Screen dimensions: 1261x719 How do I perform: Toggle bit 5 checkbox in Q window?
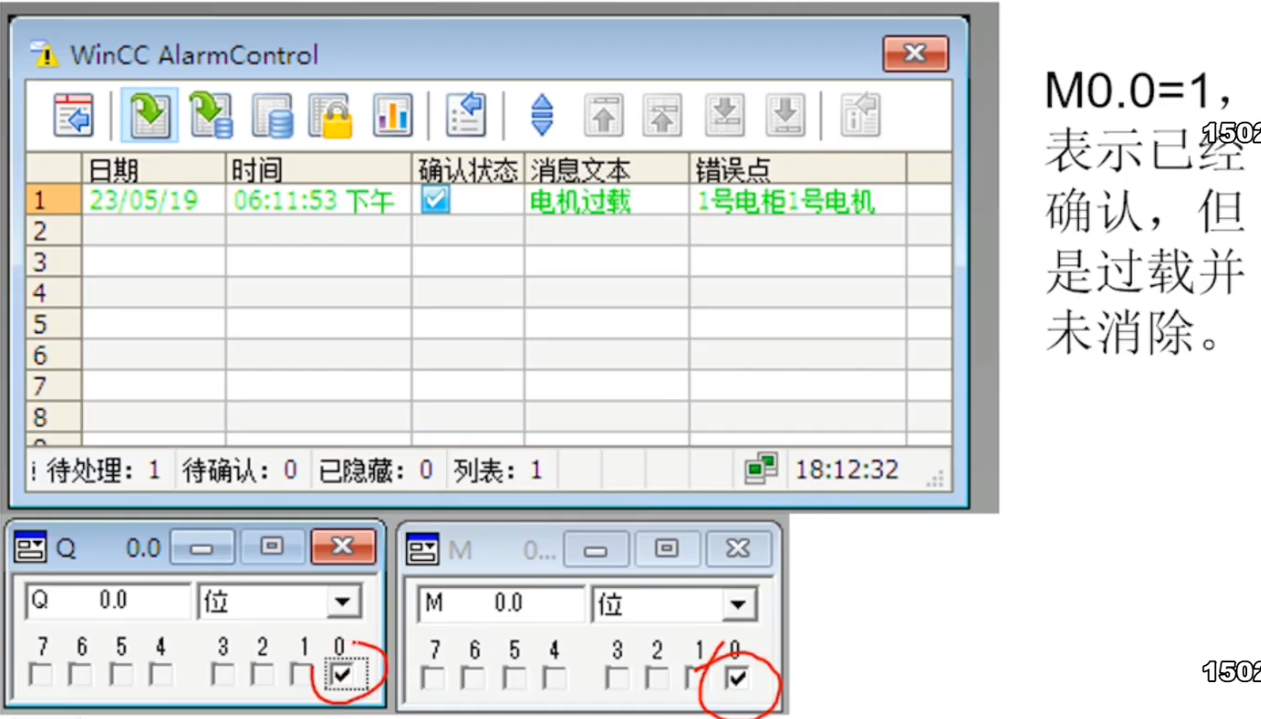pyautogui.click(x=121, y=675)
